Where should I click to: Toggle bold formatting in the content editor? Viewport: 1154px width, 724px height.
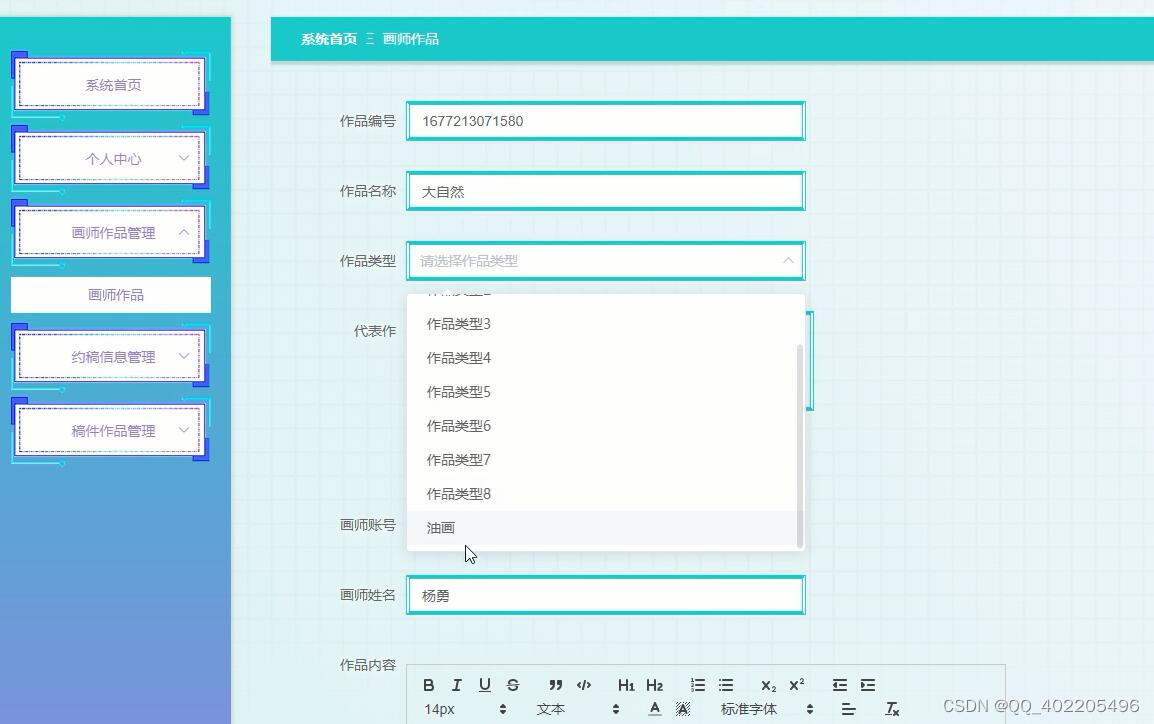(x=429, y=685)
